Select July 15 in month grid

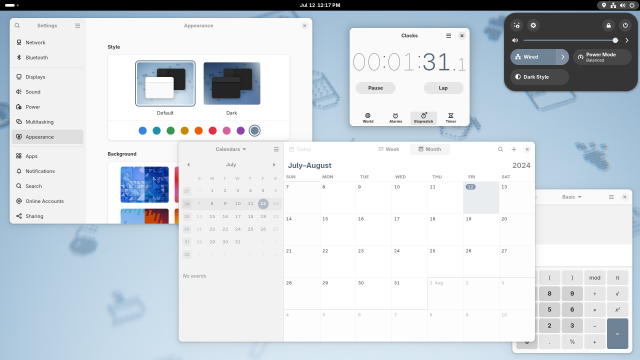(338, 229)
